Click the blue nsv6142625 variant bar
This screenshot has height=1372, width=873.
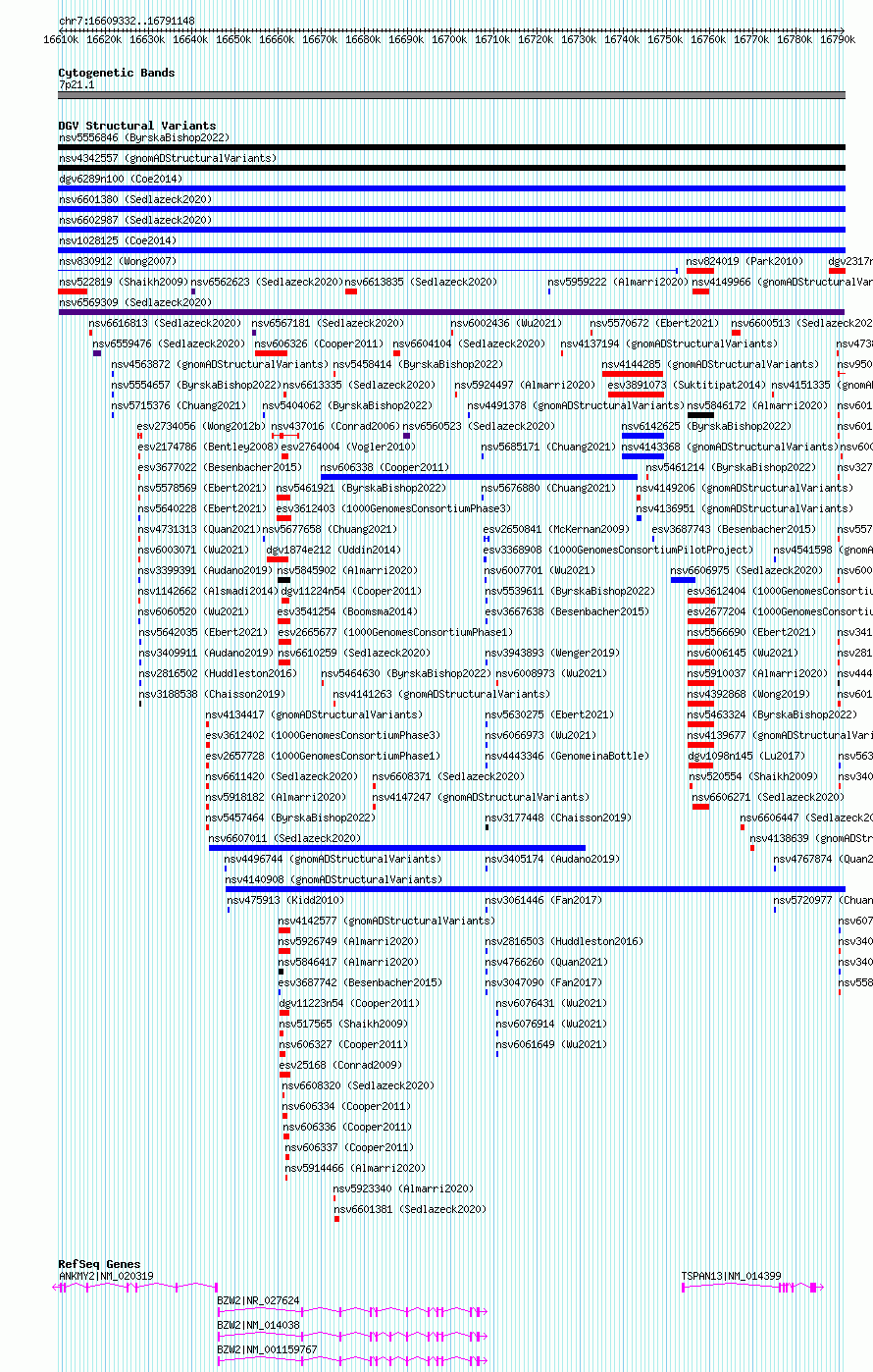click(x=642, y=436)
